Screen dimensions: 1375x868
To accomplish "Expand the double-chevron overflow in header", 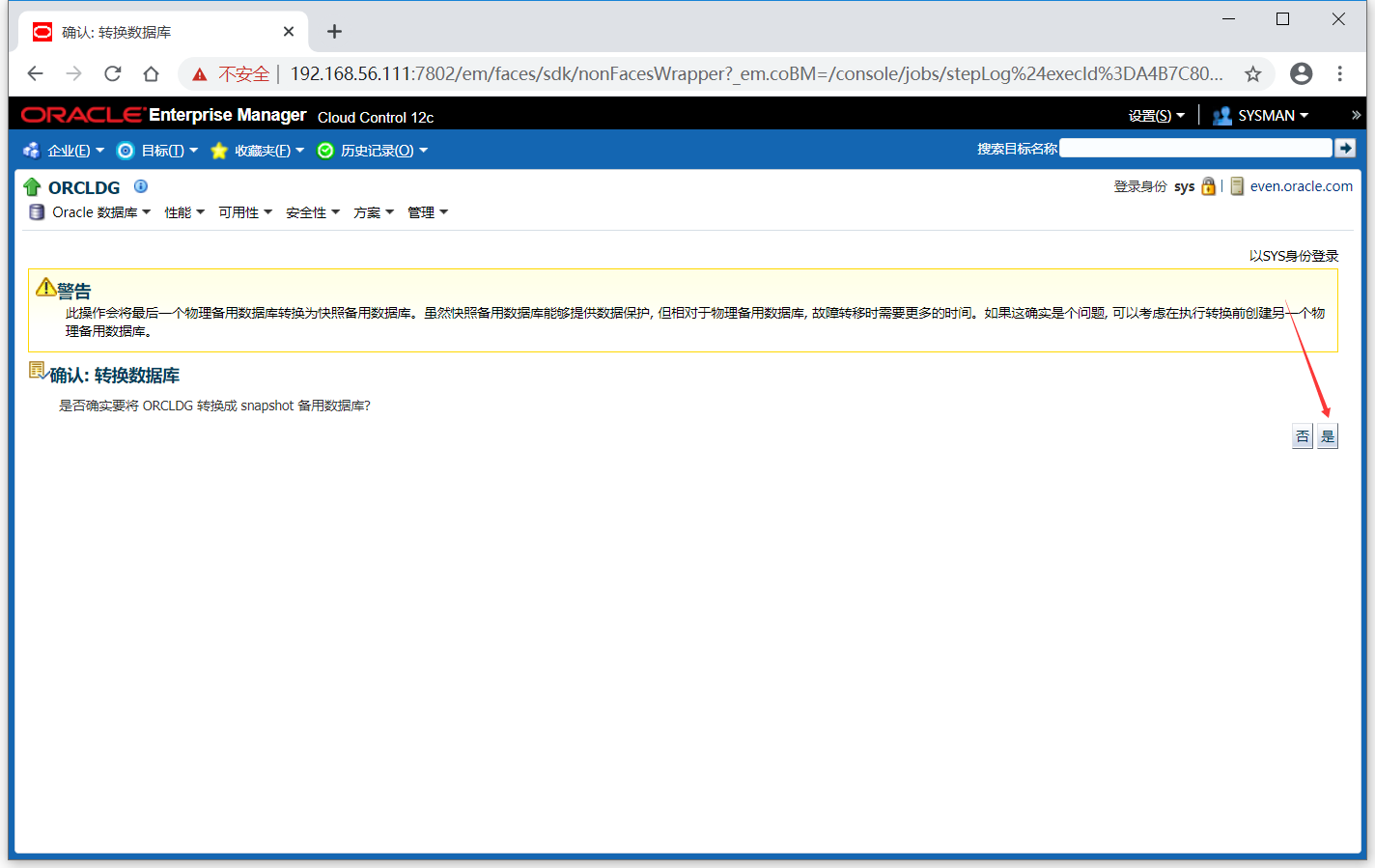I will pos(1356,115).
